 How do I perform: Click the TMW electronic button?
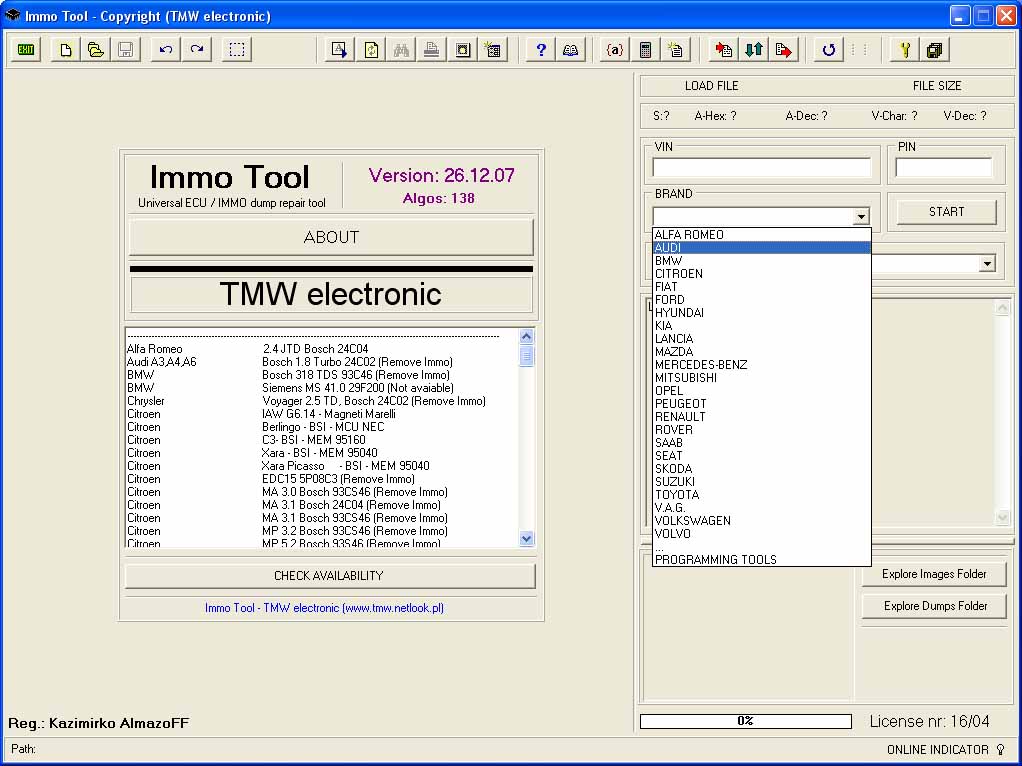[x=331, y=294]
